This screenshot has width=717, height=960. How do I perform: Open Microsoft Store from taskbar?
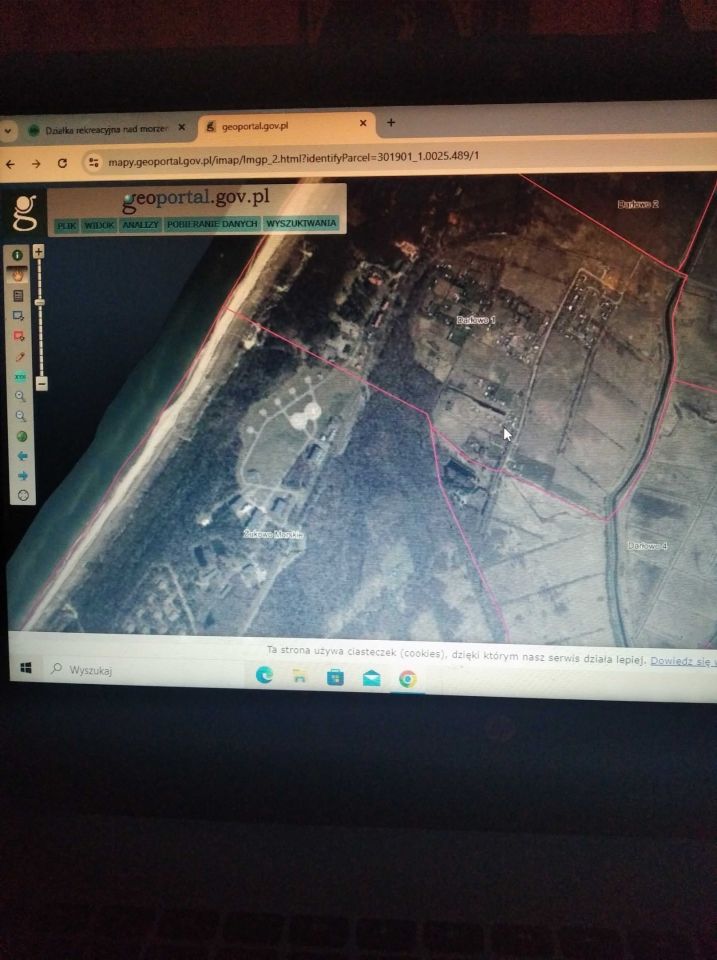[x=335, y=677]
